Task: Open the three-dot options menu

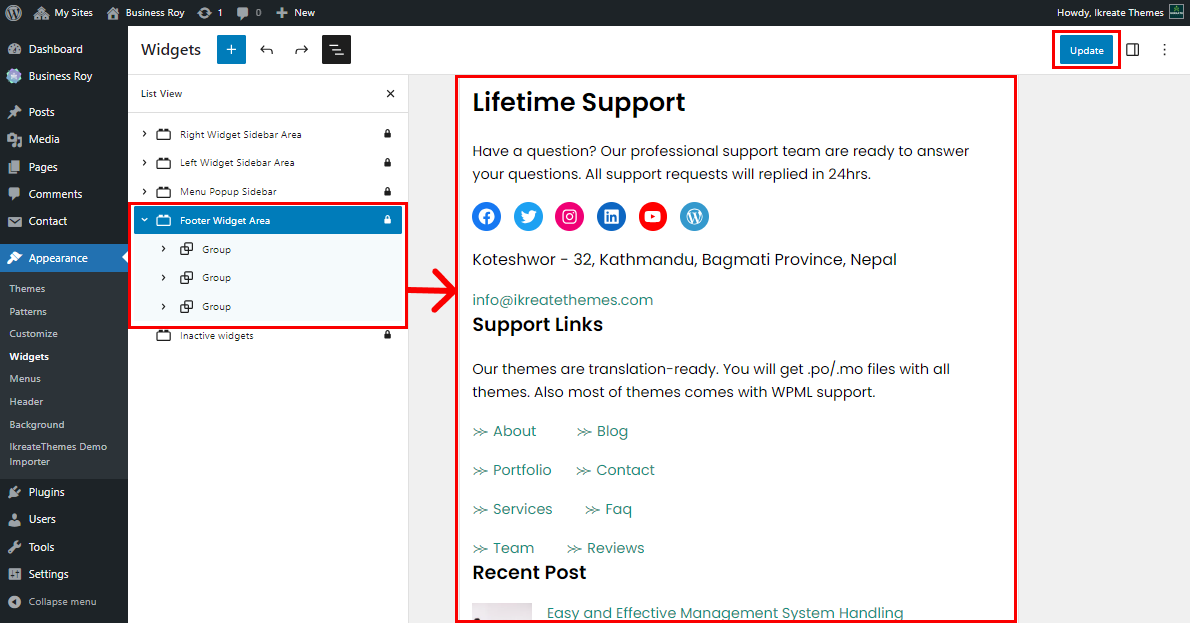Action: coord(1164,50)
